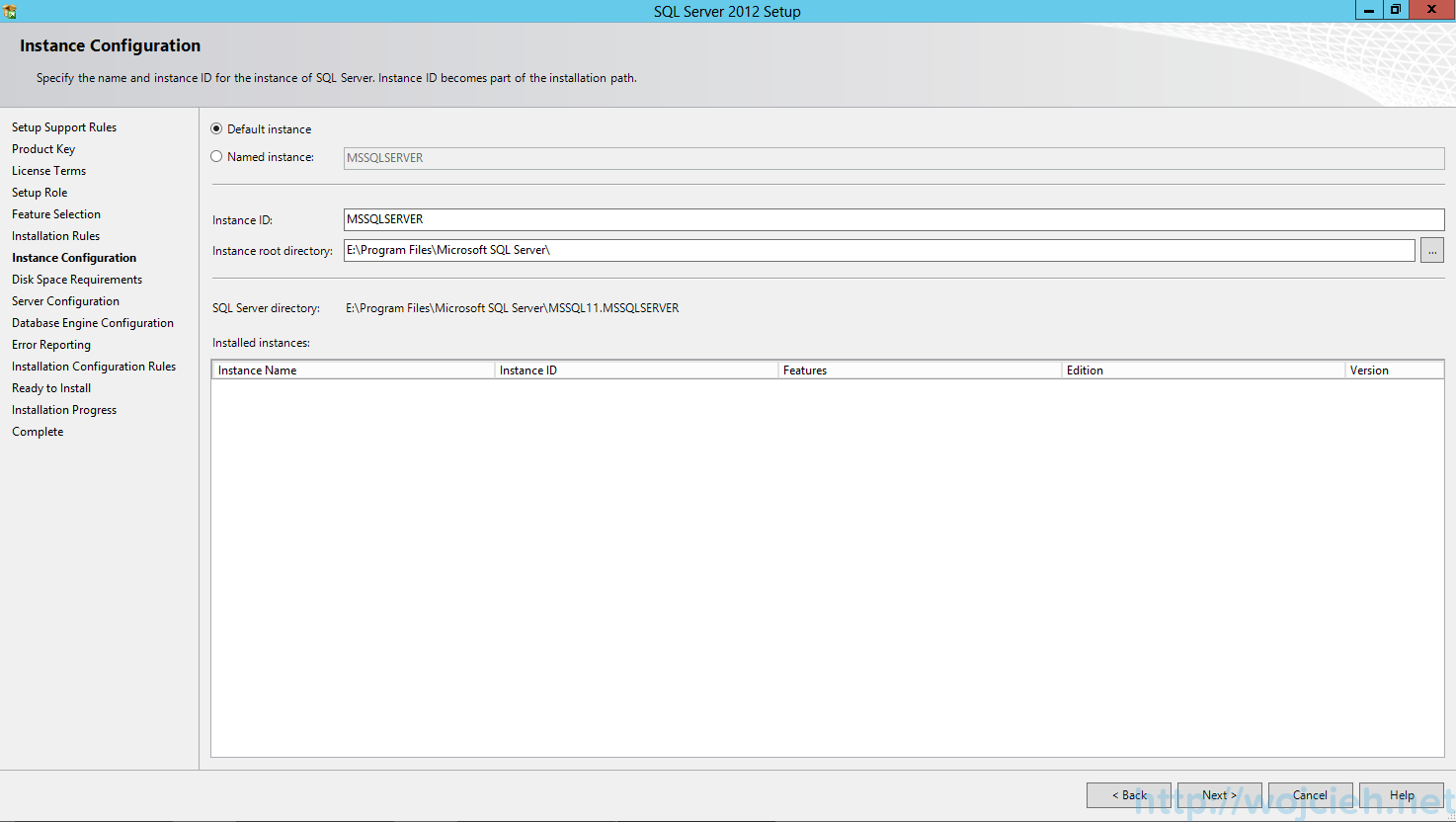This screenshot has width=1456, height=822.
Task: Click the Instance ID text field
Action: point(894,219)
